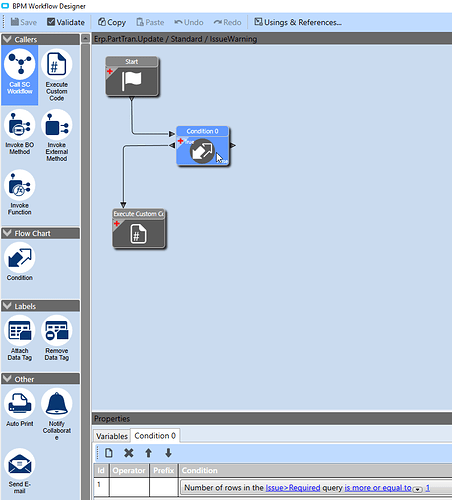Select the Remove Data Tag icon

pyautogui.click(x=57, y=330)
